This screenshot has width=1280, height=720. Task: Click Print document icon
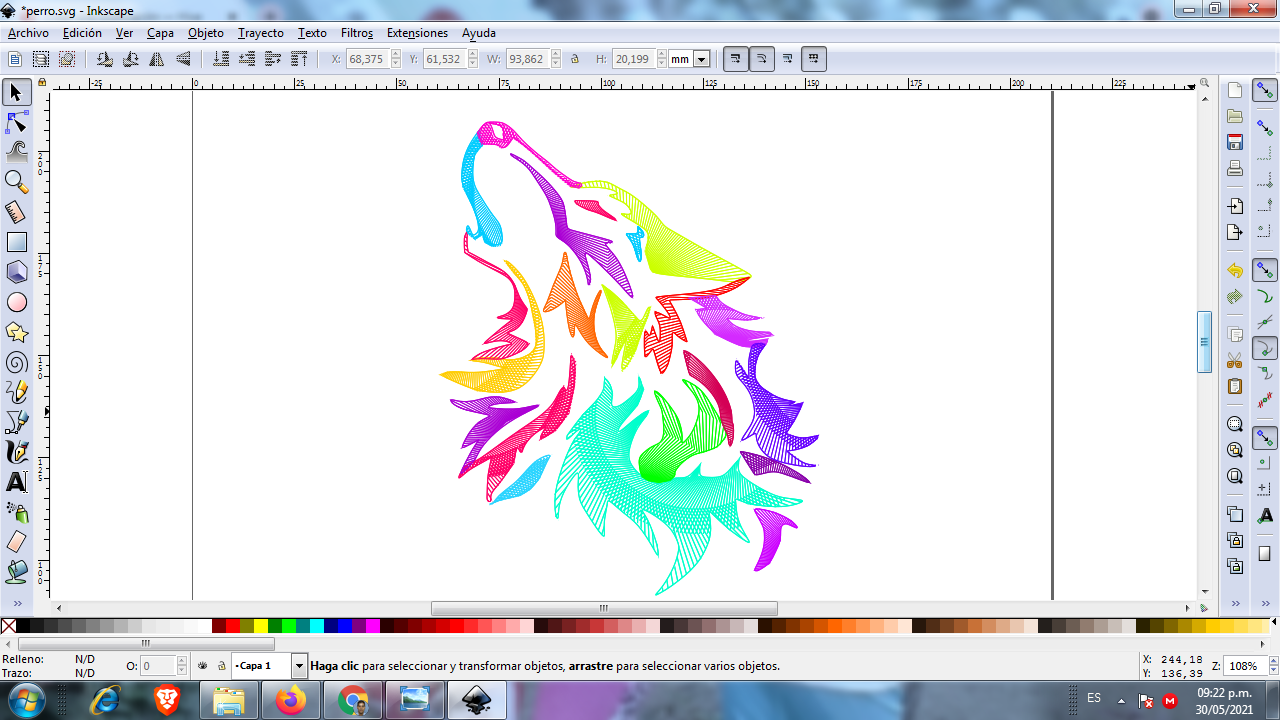1235,169
